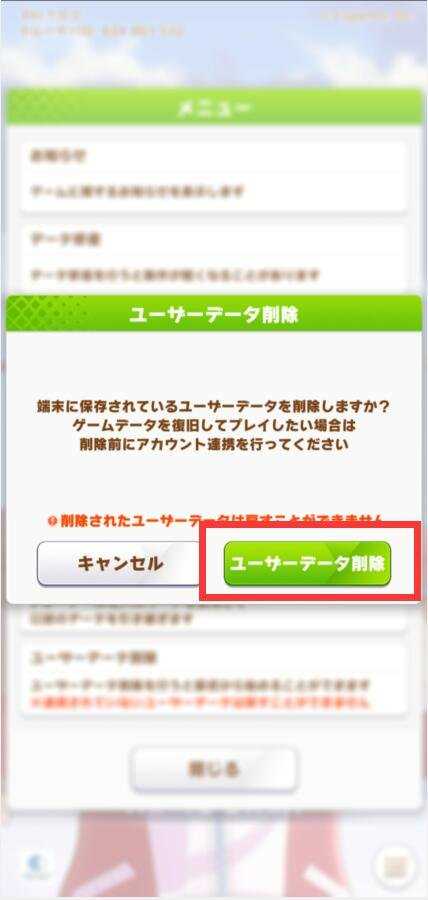Select the blurred ユーザーデータ削除 menu entry
The width and height of the screenshot is (428, 900).
(213, 679)
